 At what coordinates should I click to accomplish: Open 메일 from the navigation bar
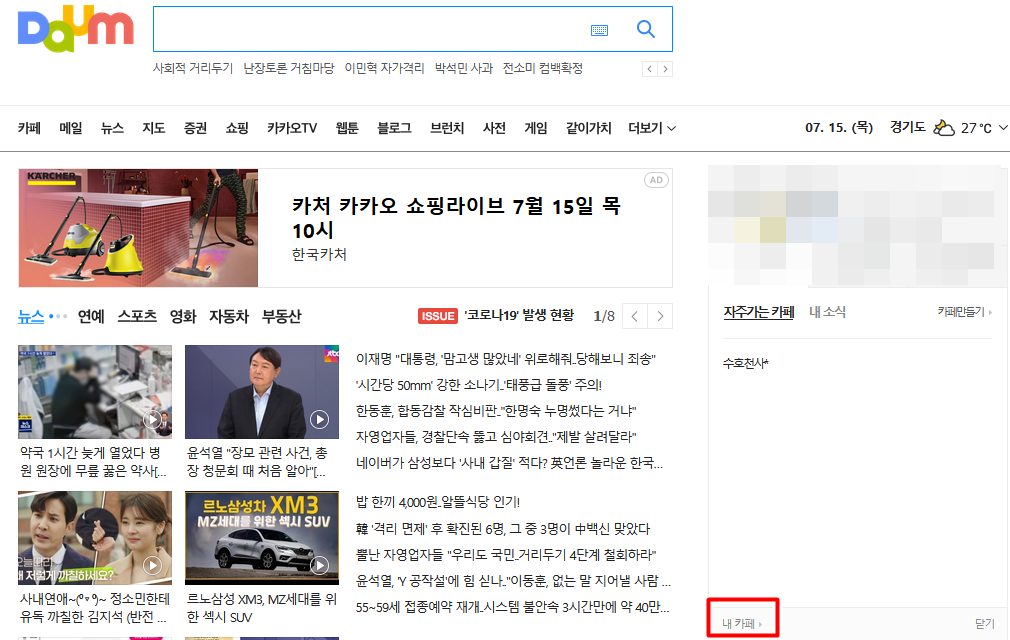(x=71, y=128)
